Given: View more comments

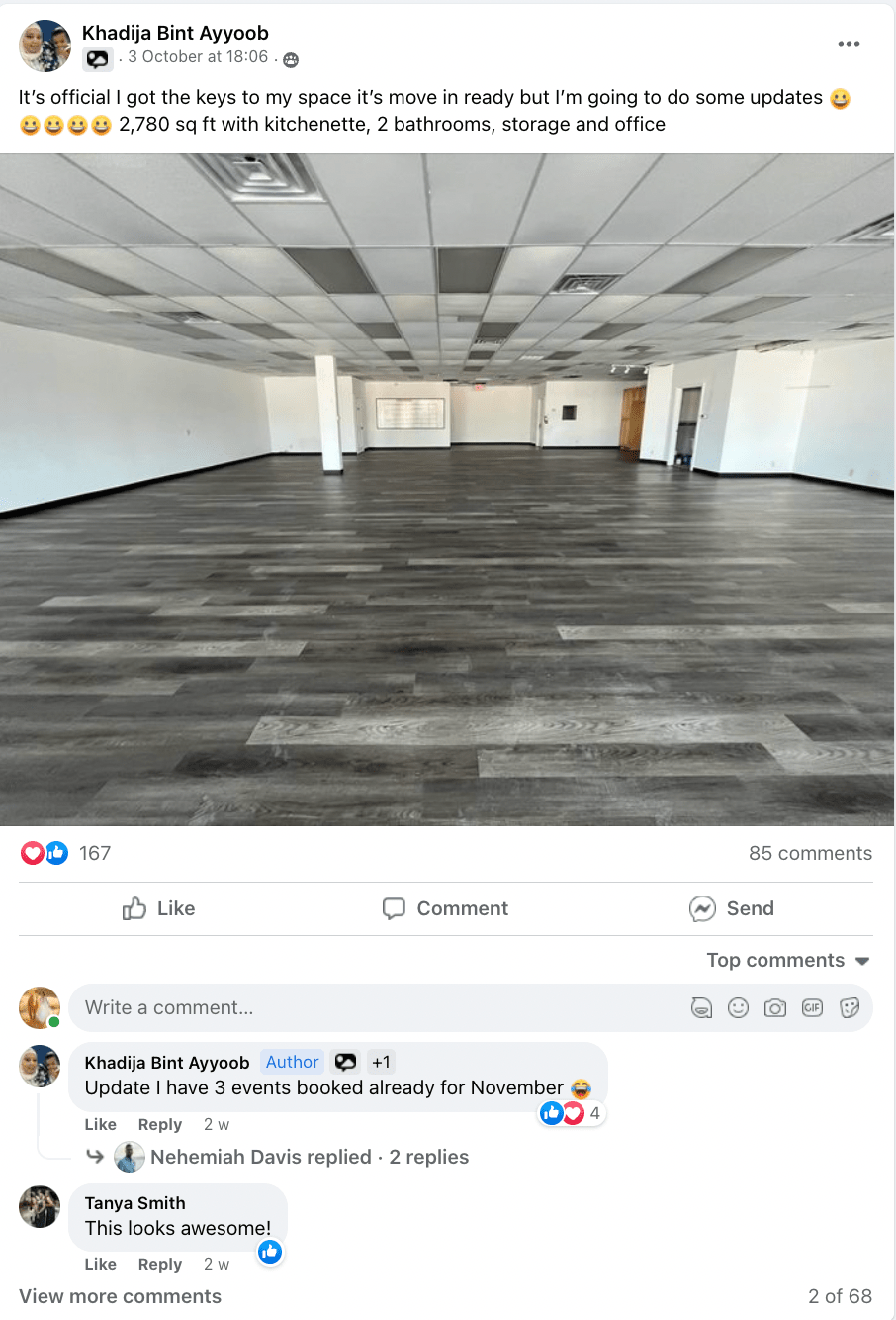Looking at the screenshot, I should (x=120, y=1296).
